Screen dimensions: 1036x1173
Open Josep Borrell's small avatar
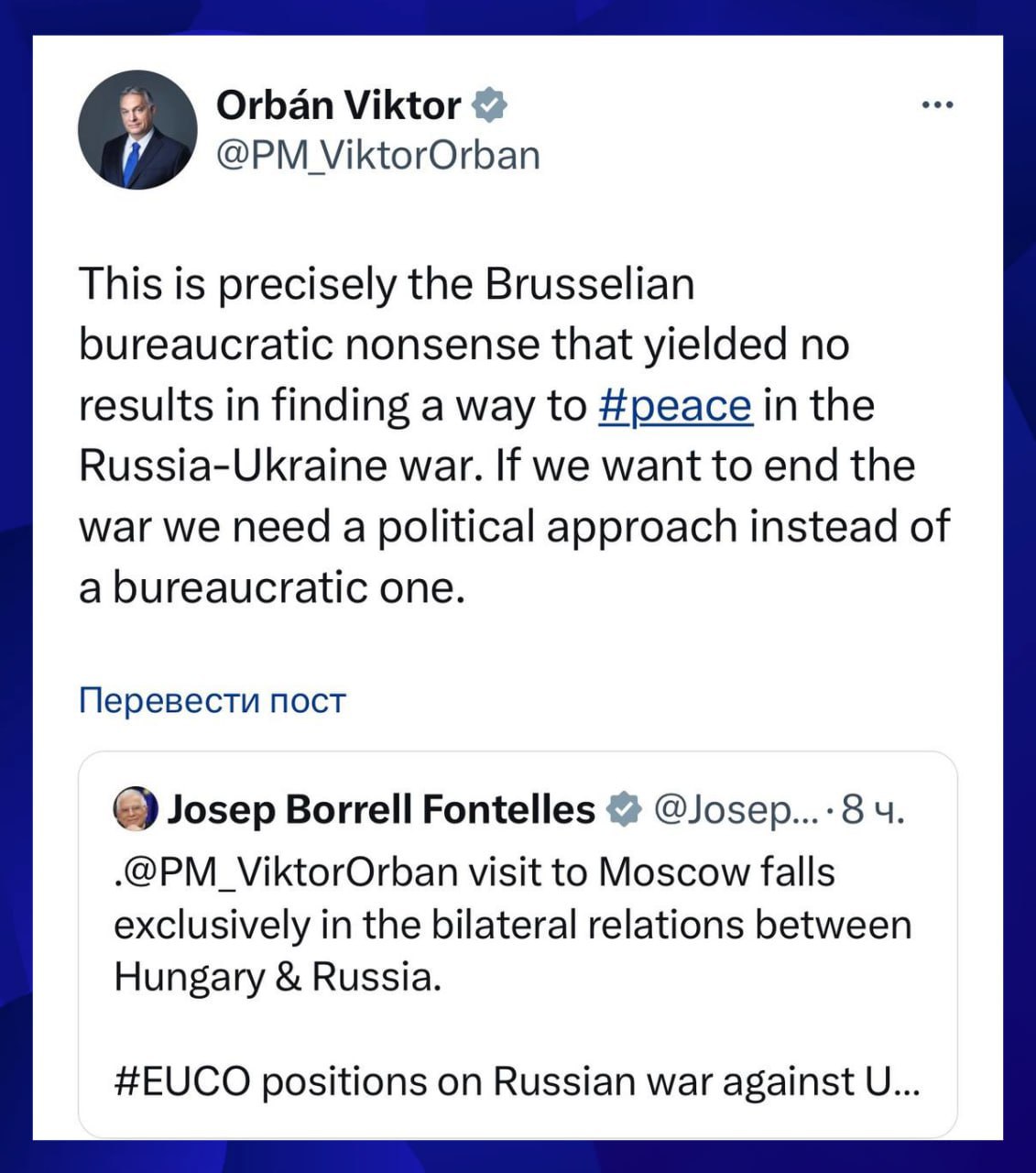[135, 809]
